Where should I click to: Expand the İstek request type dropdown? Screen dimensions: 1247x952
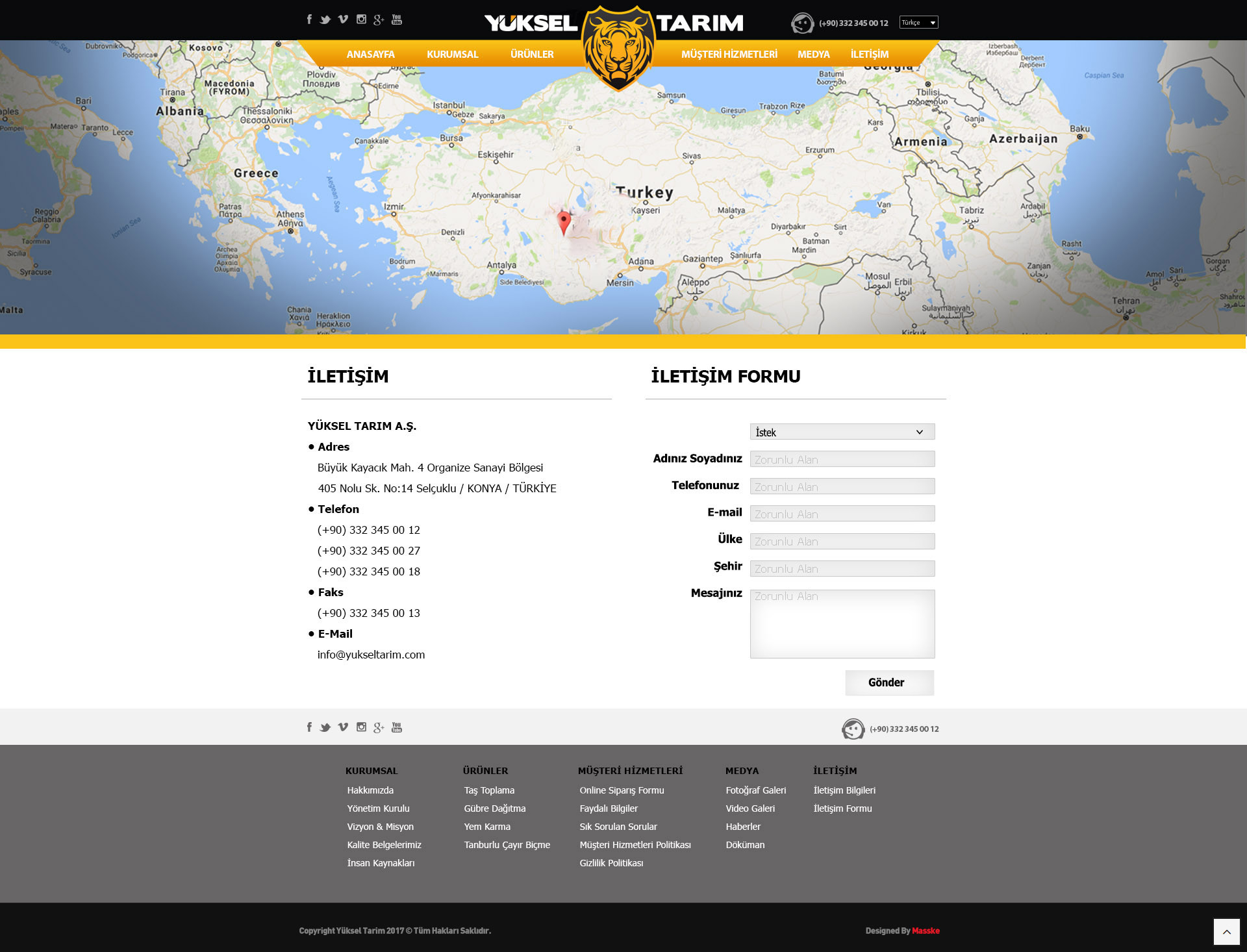tap(842, 432)
